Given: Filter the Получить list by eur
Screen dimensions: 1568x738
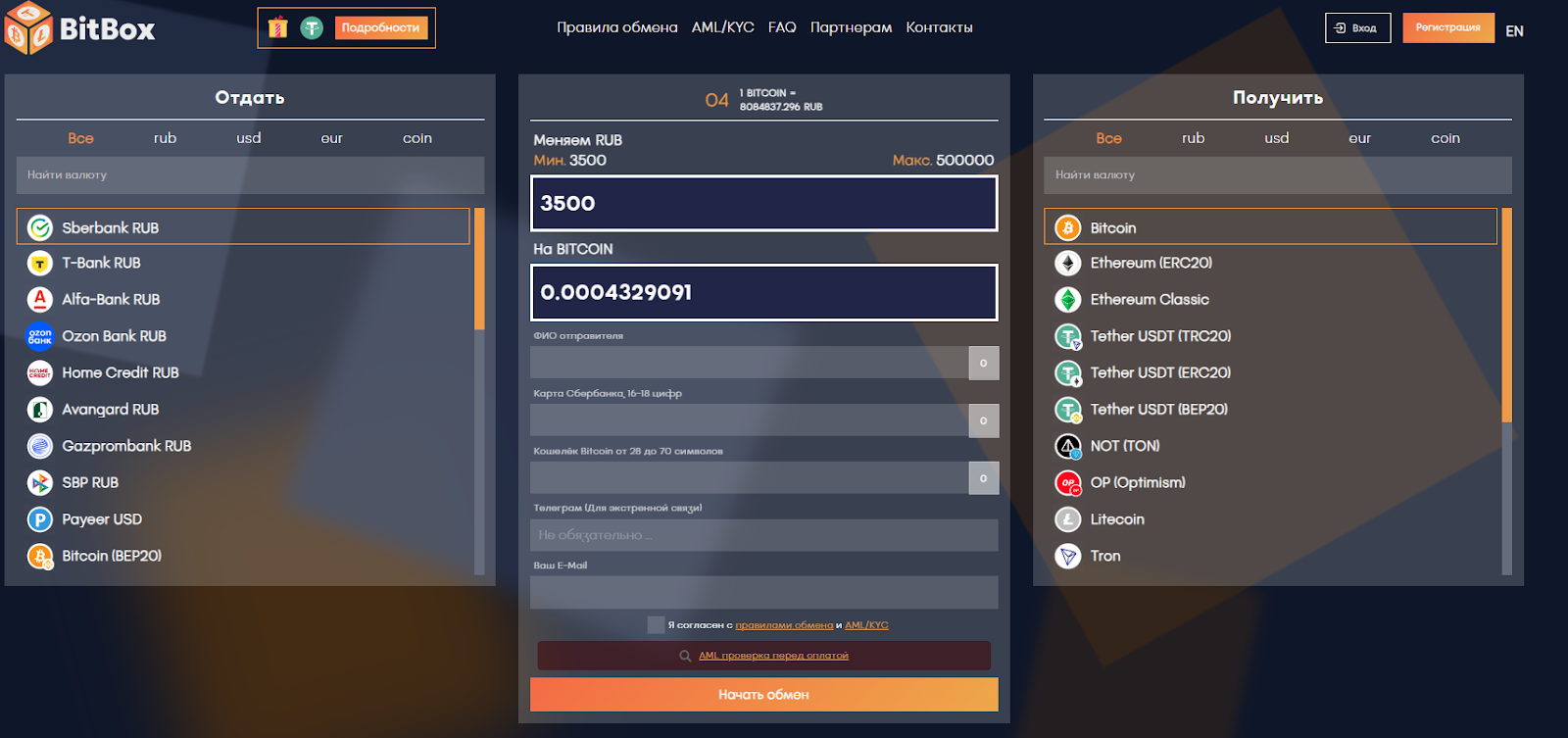Looking at the screenshot, I should [x=1360, y=138].
